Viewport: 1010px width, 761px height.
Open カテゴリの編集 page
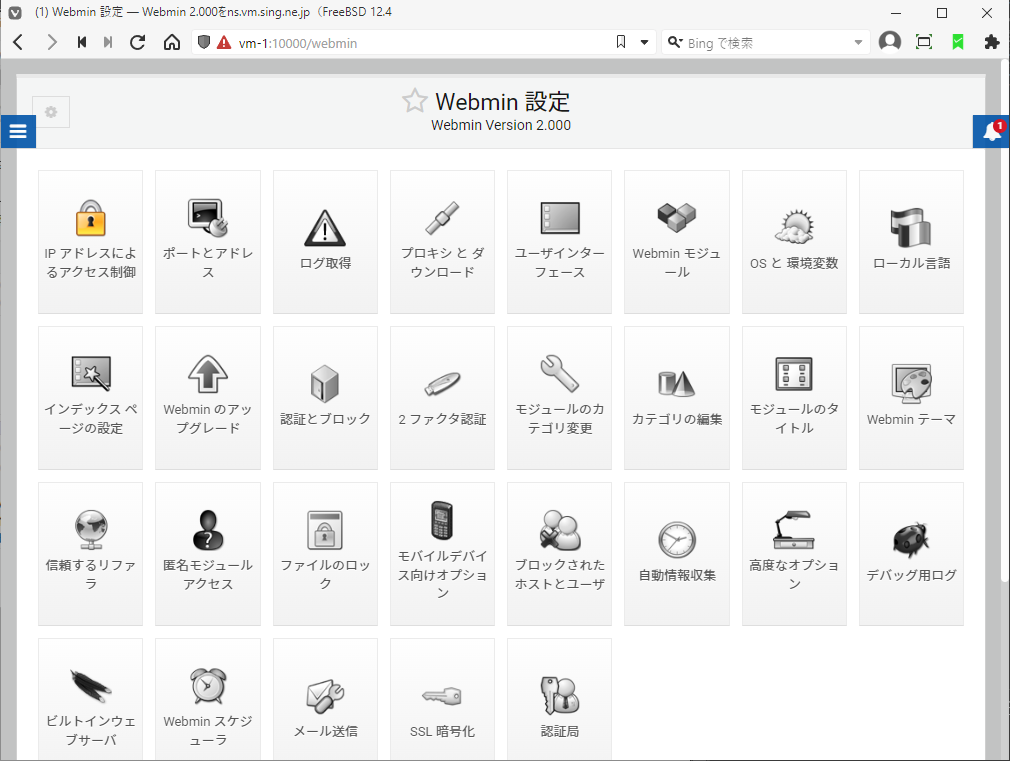[677, 398]
